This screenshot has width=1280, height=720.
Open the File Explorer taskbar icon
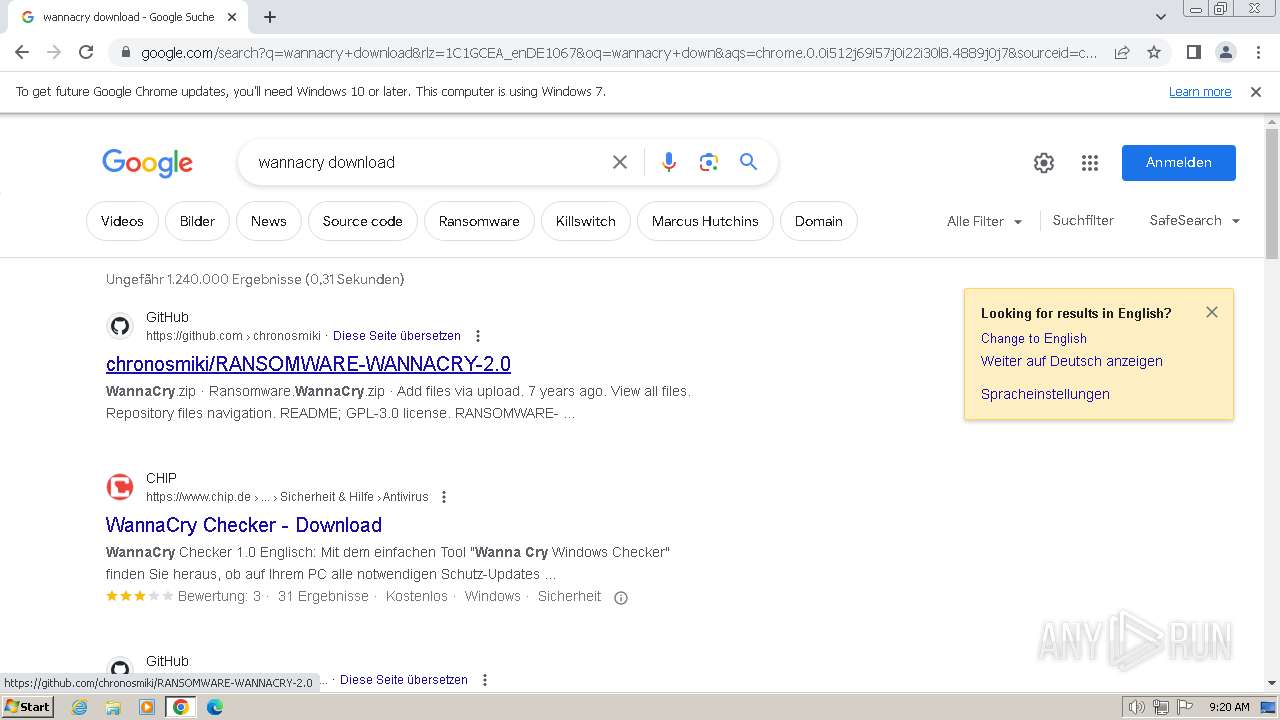tap(113, 707)
